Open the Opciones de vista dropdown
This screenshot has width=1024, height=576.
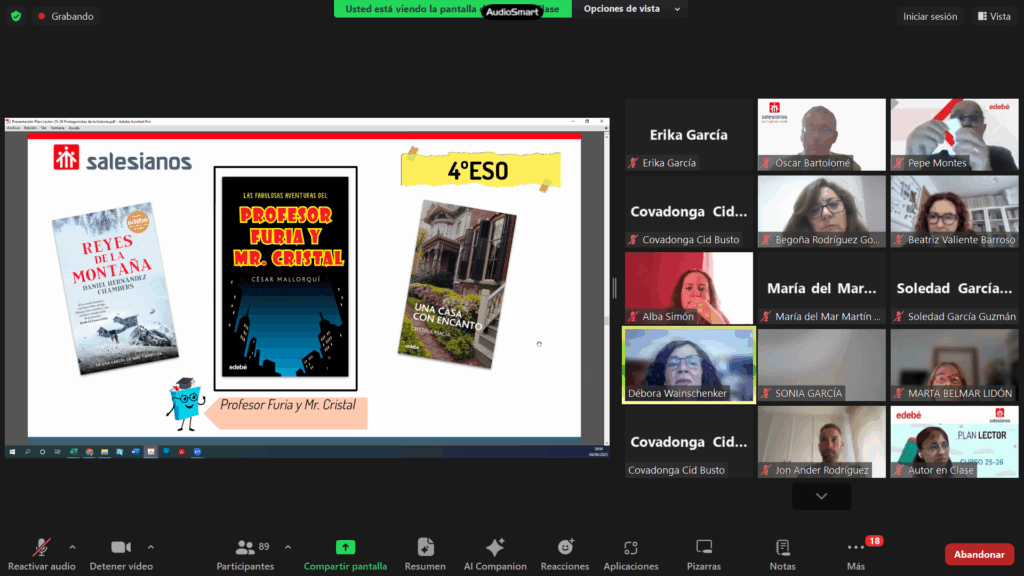[632, 8]
